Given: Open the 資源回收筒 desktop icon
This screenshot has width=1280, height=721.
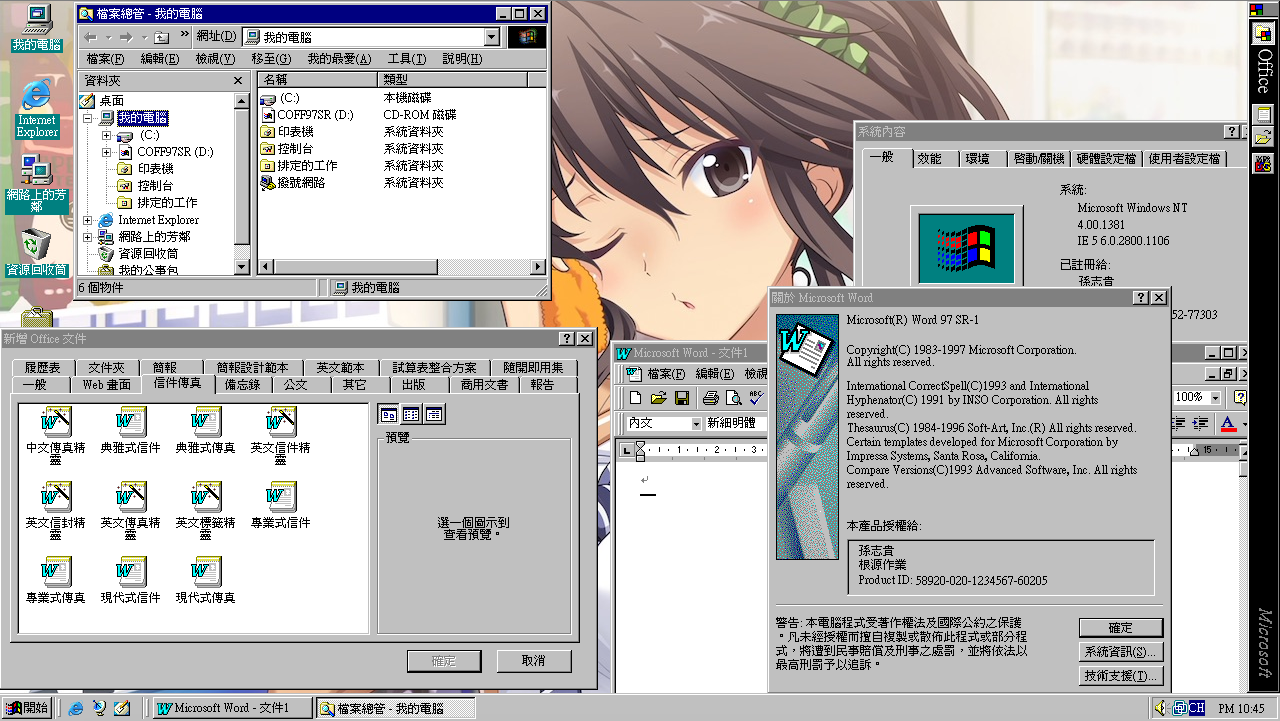Looking at the screenshot, I should coord(37,251).
